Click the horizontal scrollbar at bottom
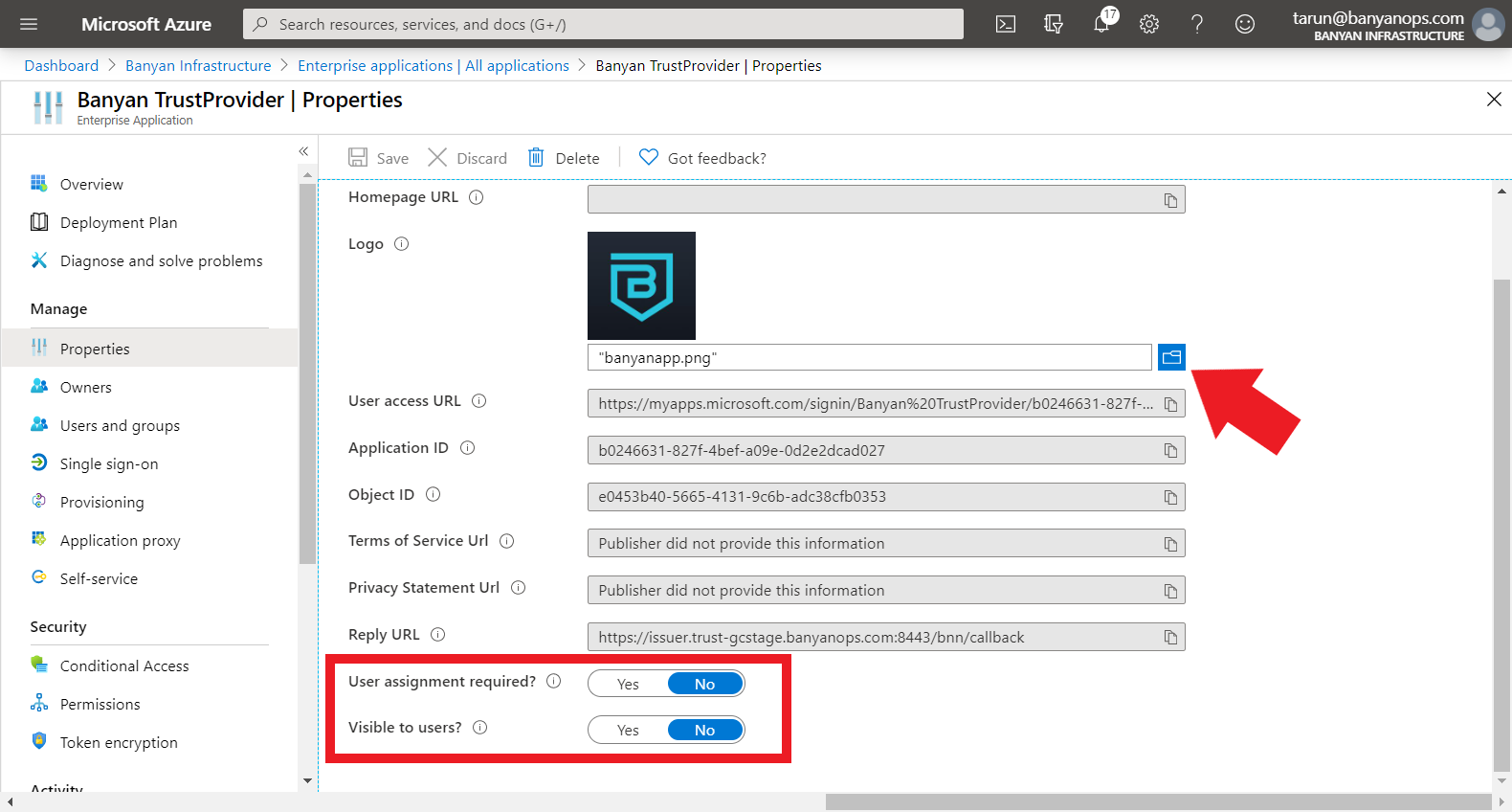This screenshot has width=1512, height=812. click(1158, 801)
